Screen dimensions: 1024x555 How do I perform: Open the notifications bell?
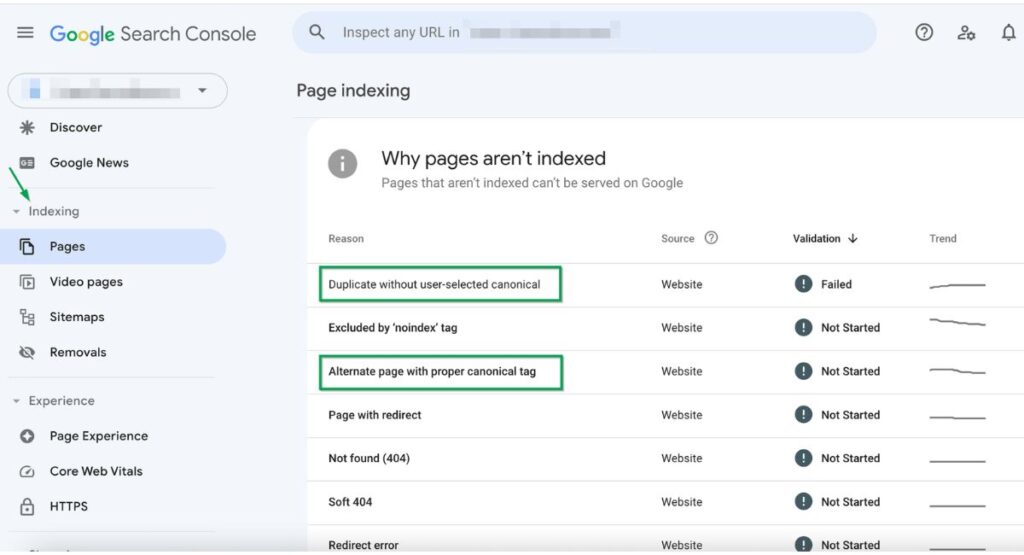pos(1008,32)
